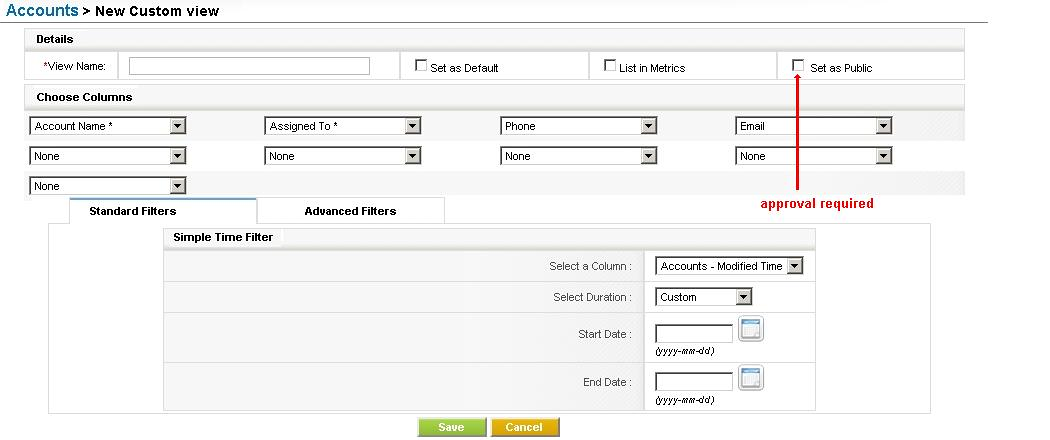Click the Details section heading

[55, 40]
